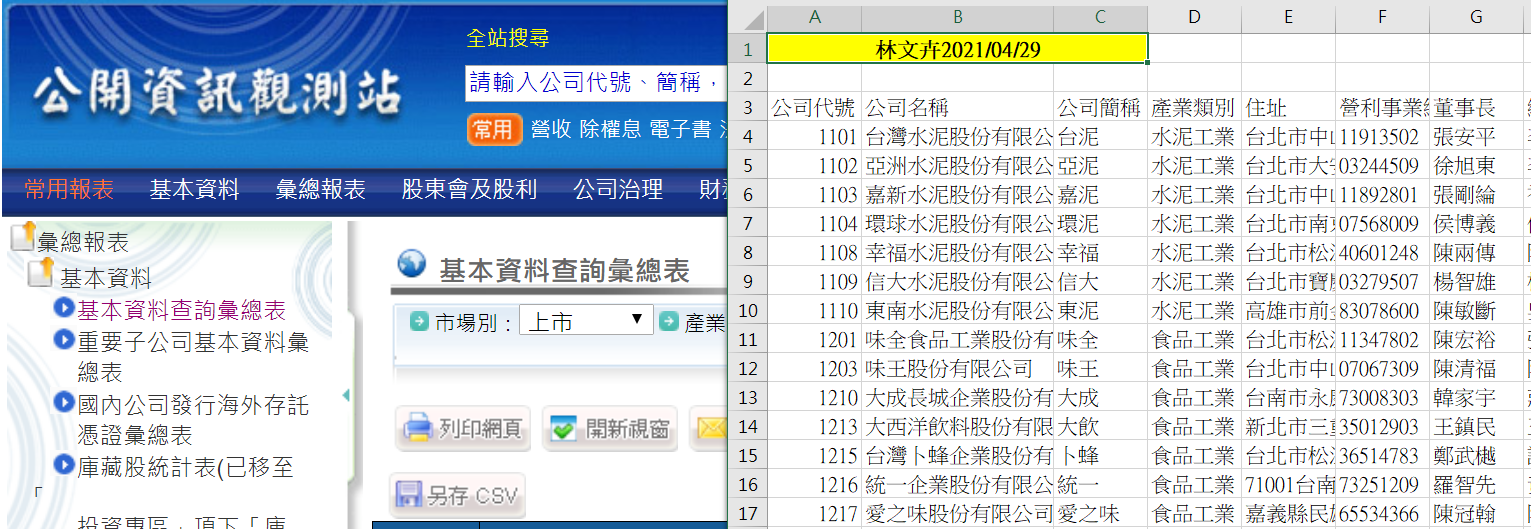Screen dimensions: 1531x529
Task: Click the 列印網頁 print button
Action: point(463,429)
